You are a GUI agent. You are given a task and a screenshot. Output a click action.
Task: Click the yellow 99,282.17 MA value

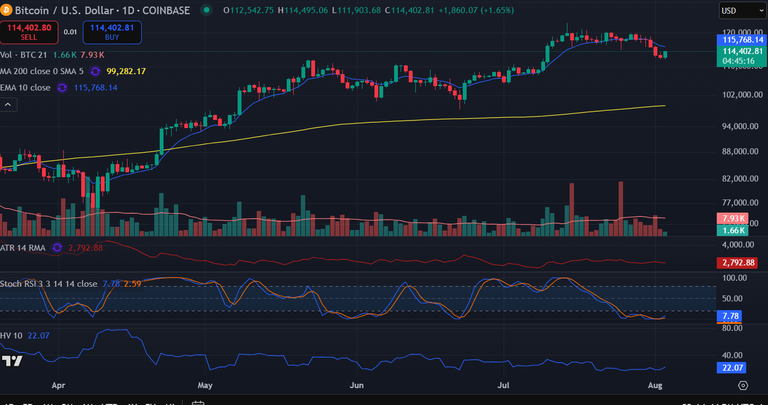coord(126,71)
